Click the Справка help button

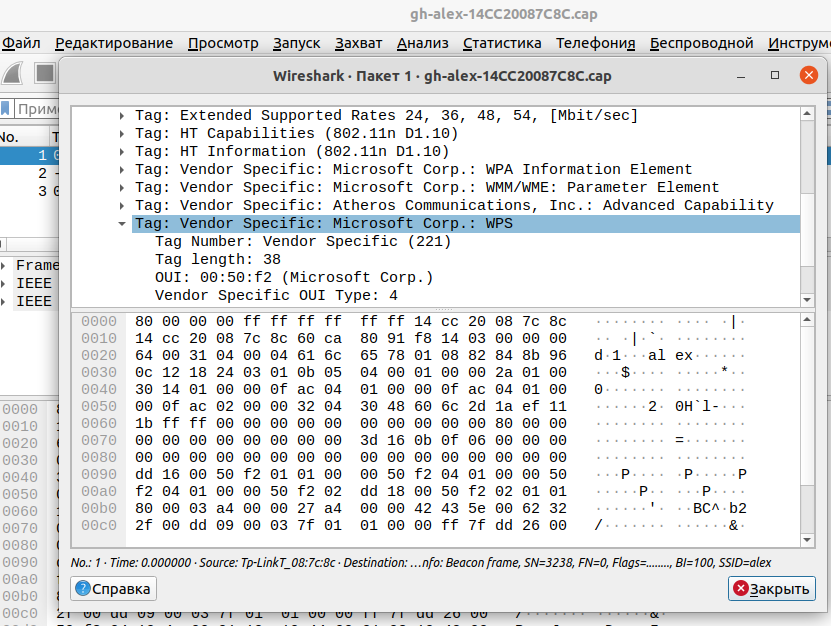113,589
